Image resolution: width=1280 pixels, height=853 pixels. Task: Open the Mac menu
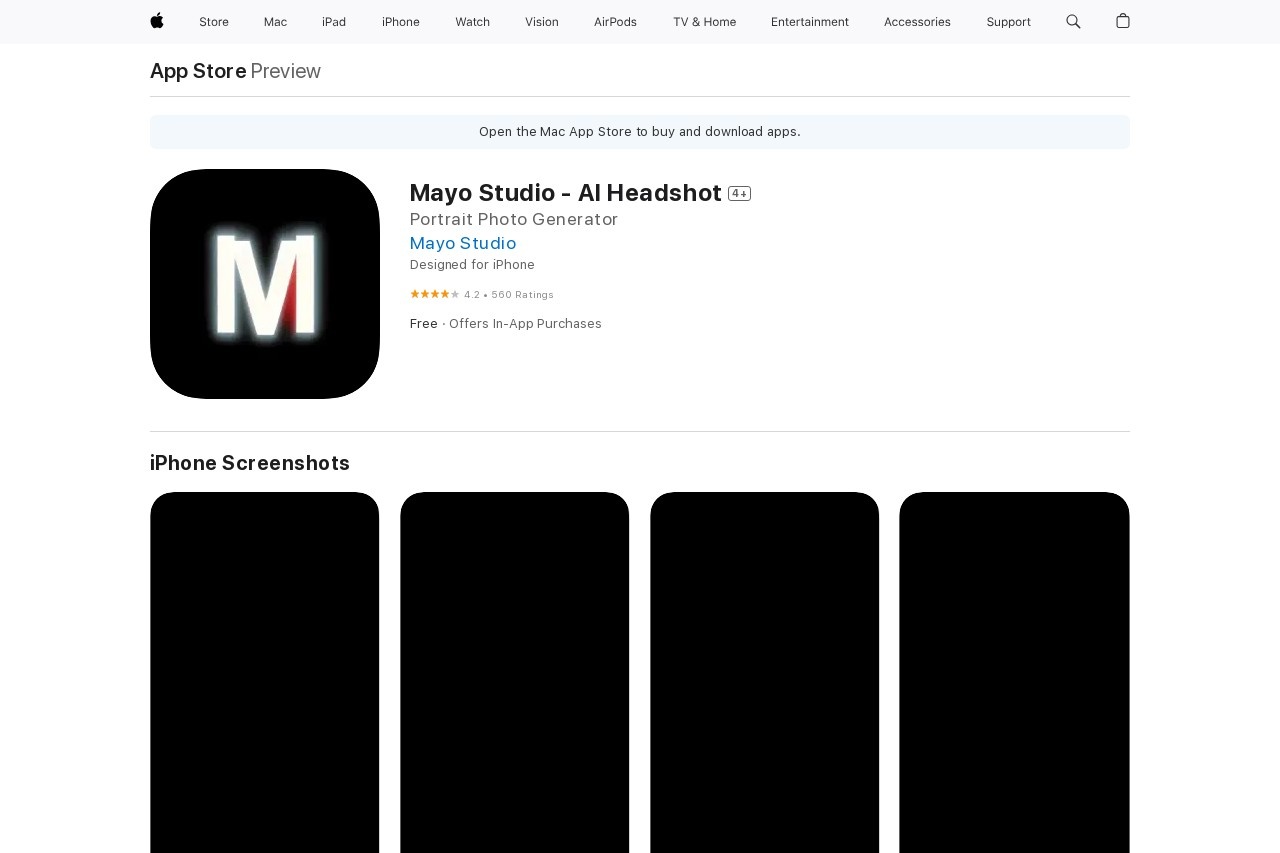[x=275, y=22]
